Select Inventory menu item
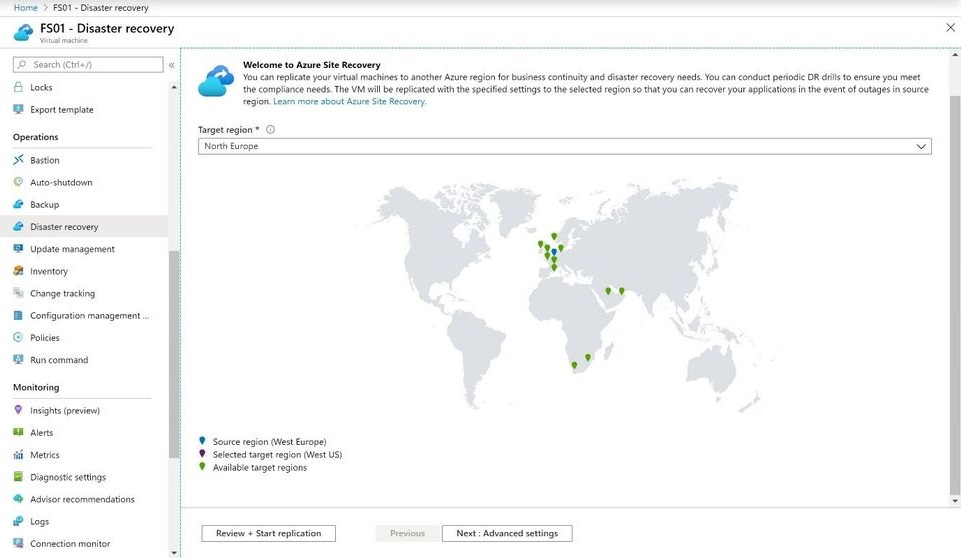This screenshot has width=961, height=558. point(49,271)
